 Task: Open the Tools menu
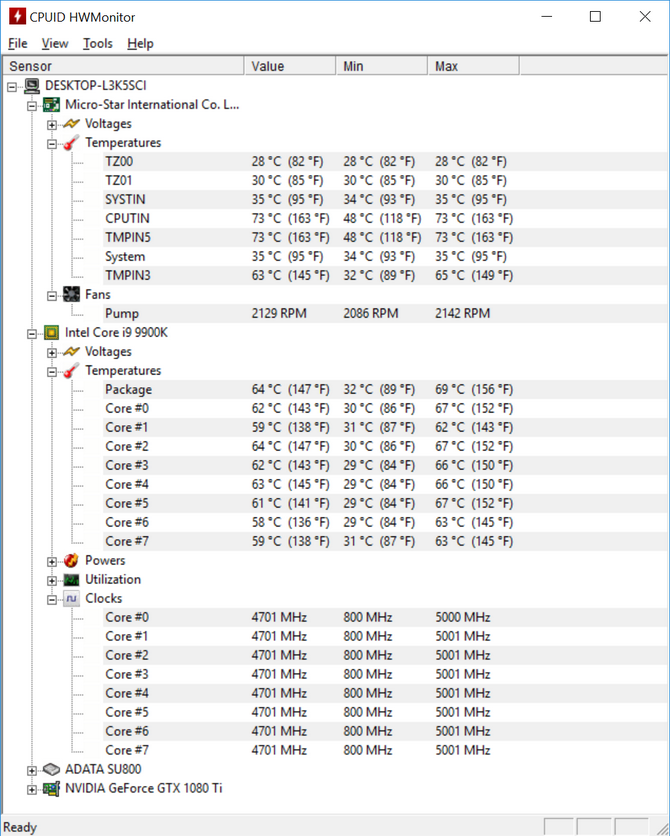[x=98, y=43]
